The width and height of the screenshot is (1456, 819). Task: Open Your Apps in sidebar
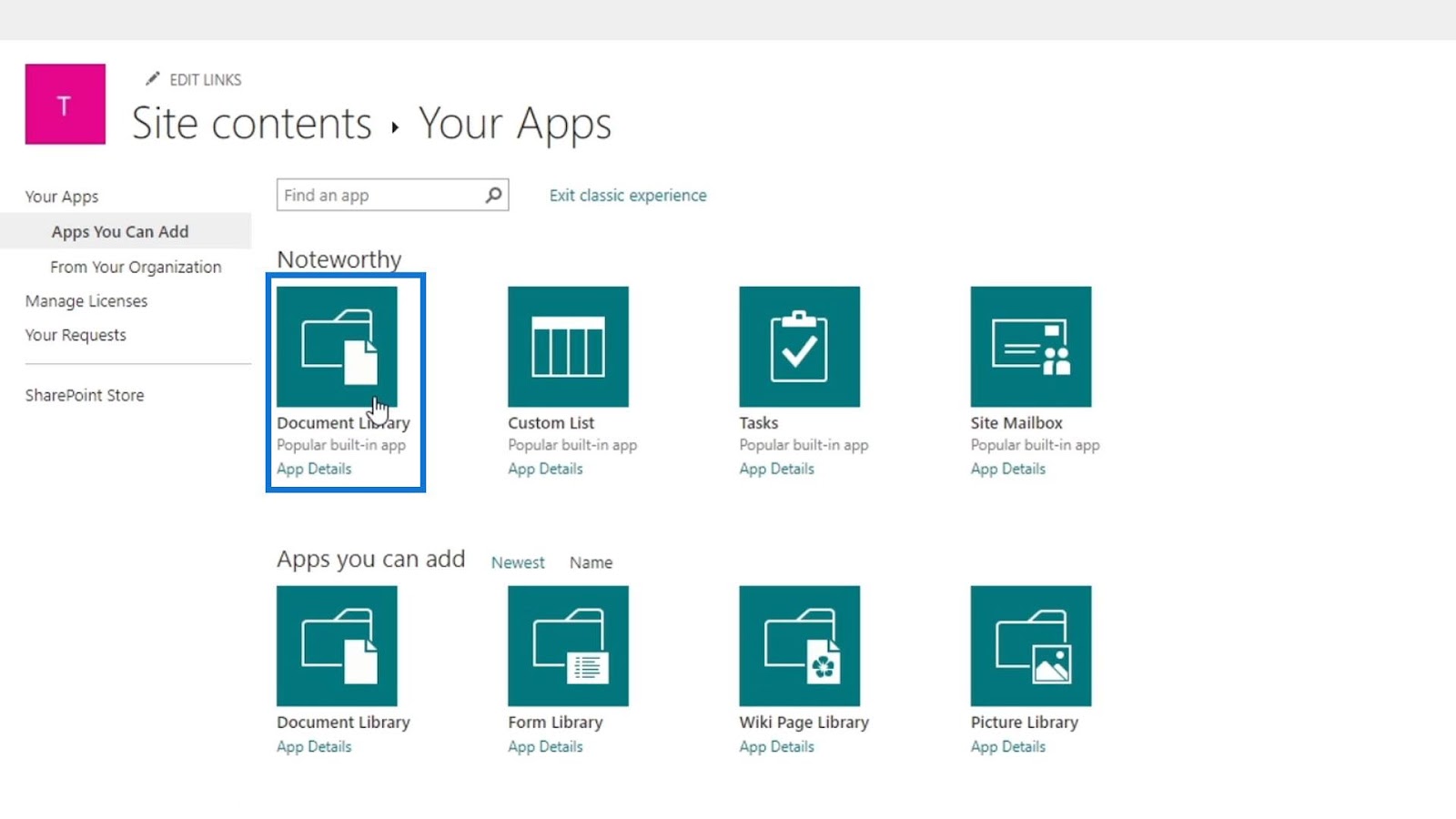(62, 197)
